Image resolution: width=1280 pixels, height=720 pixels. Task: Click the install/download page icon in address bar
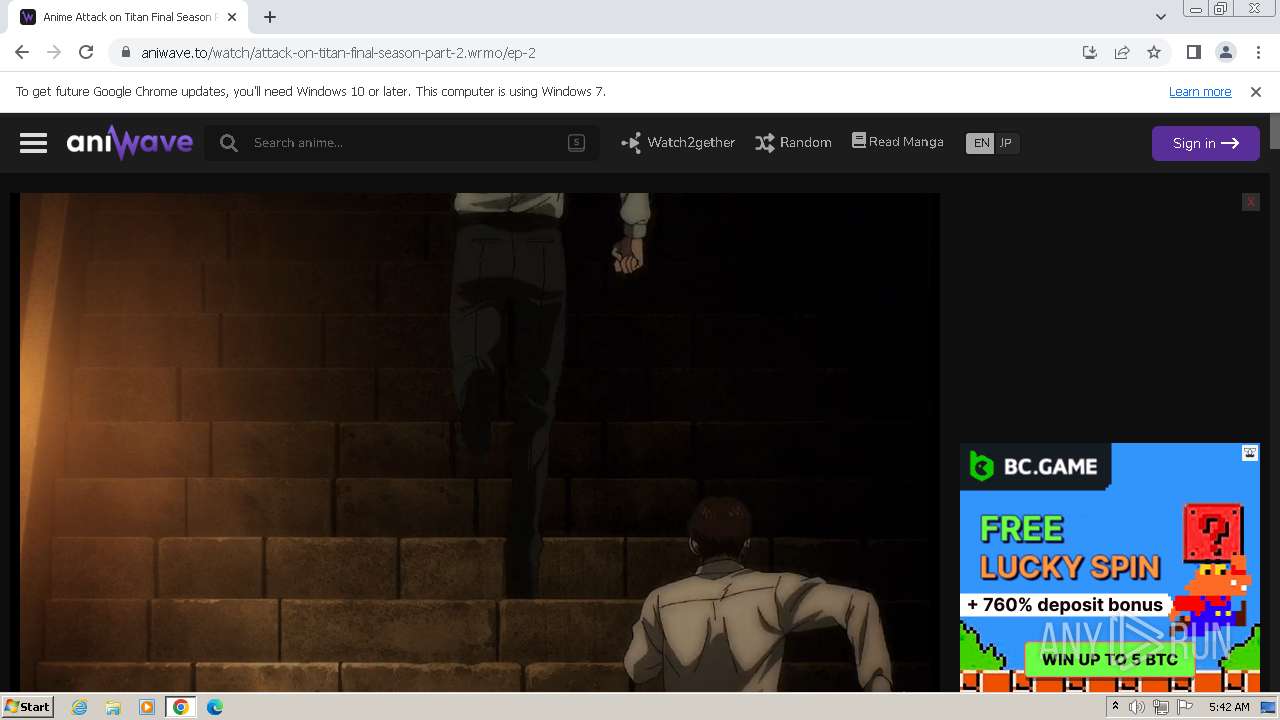click(x=1090, y=52)
